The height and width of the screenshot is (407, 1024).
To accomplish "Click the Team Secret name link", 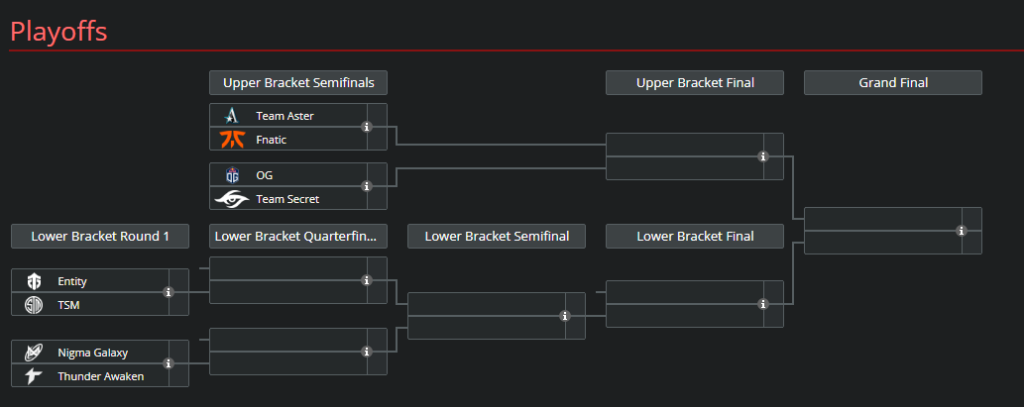I will 287,199.
